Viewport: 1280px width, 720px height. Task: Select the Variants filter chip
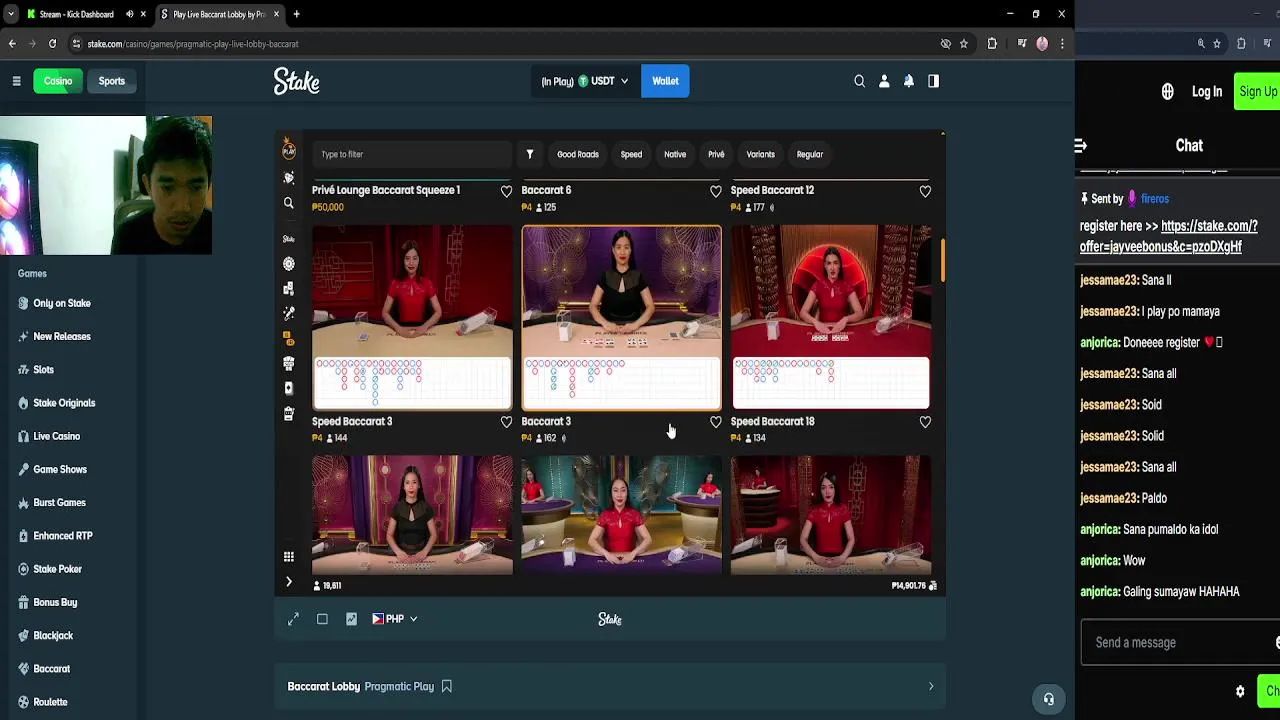point(760,154)
